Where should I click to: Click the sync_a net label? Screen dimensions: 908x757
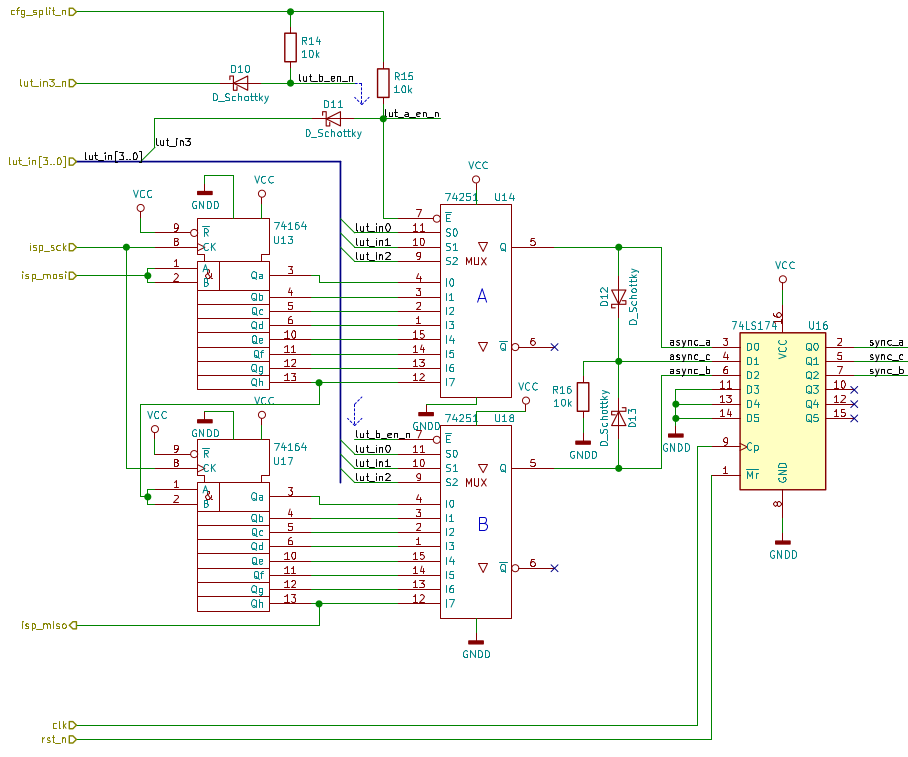pyautogui.click(x=886, y=342)
